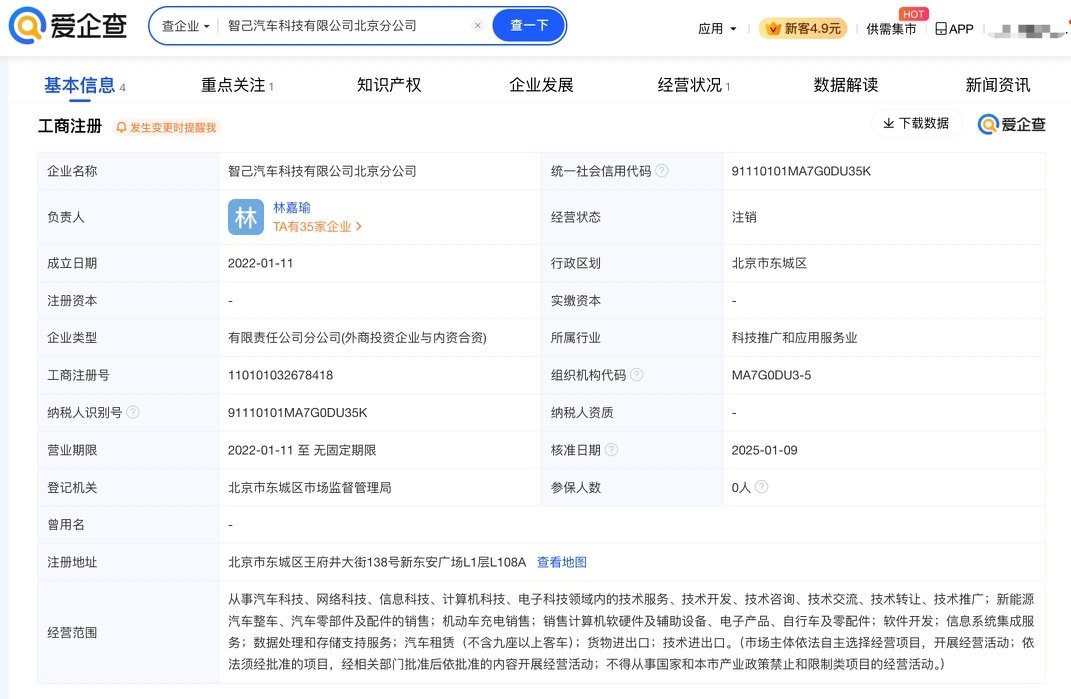Image resolution: width=1071 pixels, height=699 pixels.
Task: Click the 爱企查 logo in header
Action: pos(68,26)
